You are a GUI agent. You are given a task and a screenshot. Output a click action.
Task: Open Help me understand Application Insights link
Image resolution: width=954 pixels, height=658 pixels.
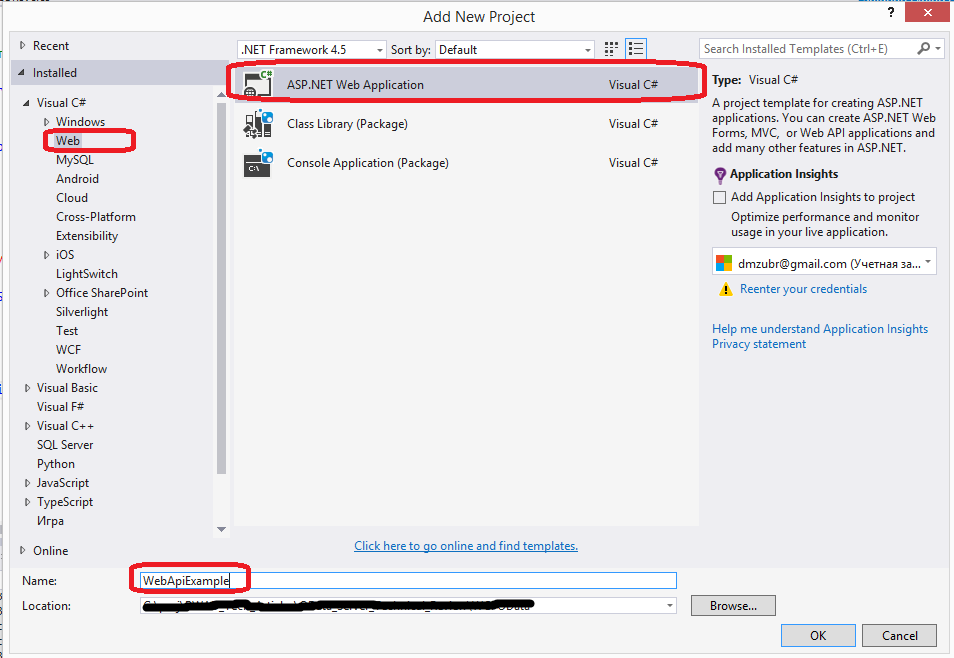[820, 329]
